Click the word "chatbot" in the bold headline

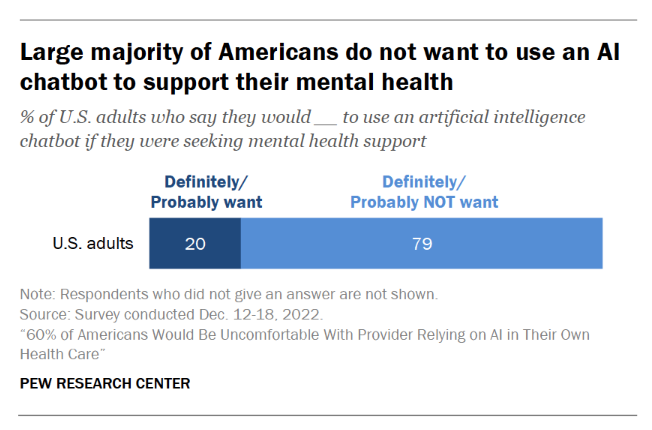pyautogui.click(x=61, y=78)
